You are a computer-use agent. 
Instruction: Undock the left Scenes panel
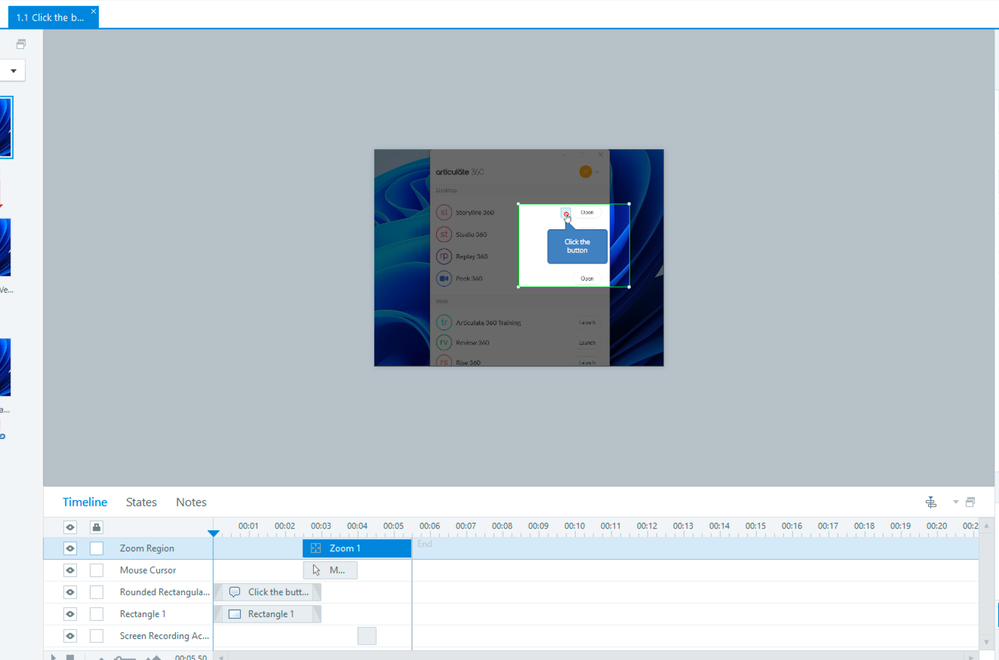20,44
